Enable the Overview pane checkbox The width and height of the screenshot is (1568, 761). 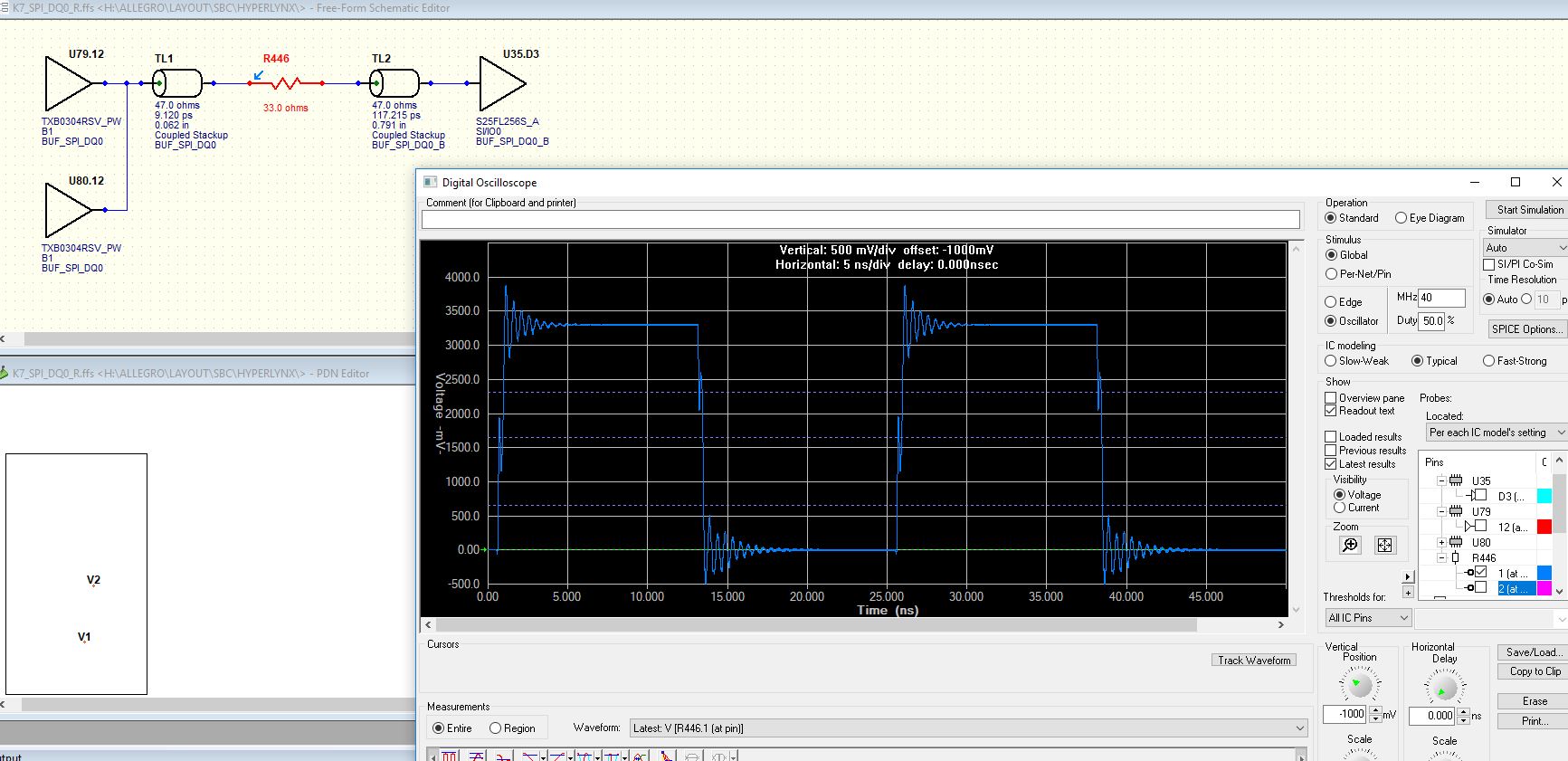tap(1331, 398)
